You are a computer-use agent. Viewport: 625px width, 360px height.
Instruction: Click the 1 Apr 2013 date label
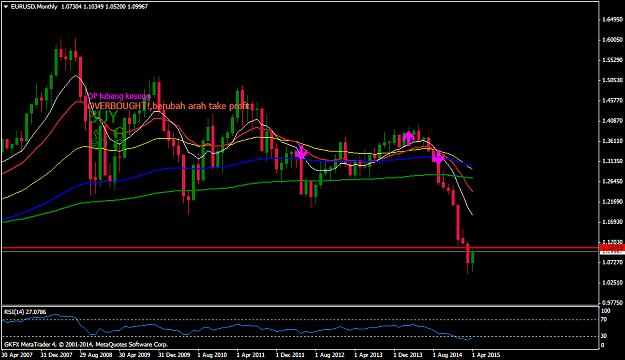click(x=368, y=355)
